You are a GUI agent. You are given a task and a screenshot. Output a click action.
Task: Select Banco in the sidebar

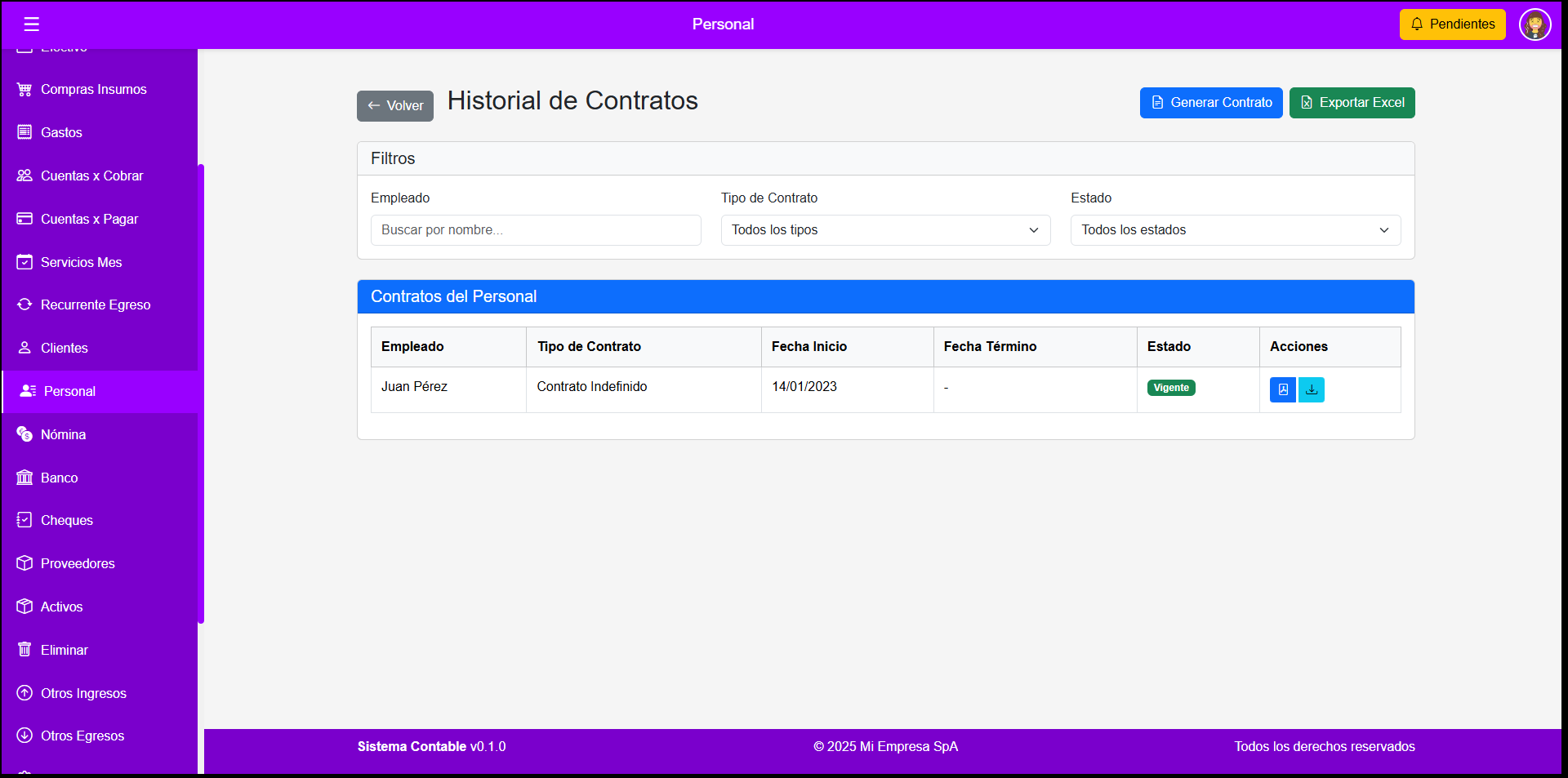coord(100,478)
